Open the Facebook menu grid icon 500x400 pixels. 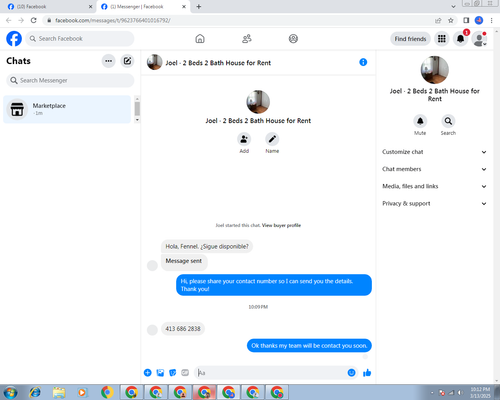click(x=442, y=39)
